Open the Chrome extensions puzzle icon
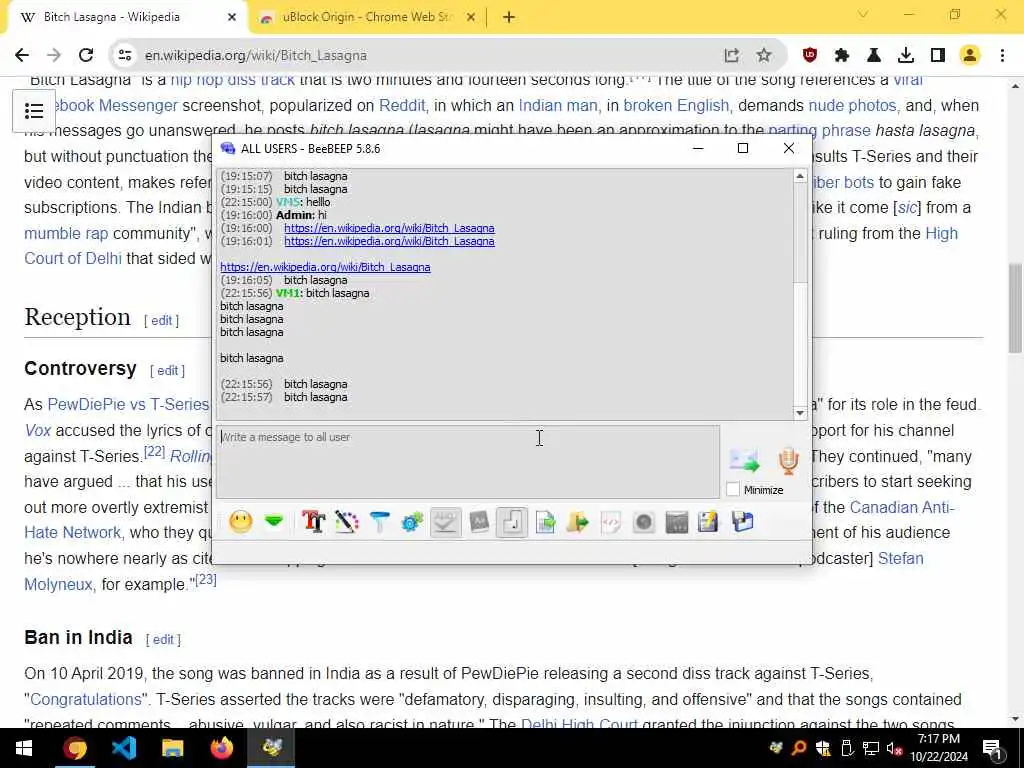This screenshot has width=1024, height=768. click(842, 56)
